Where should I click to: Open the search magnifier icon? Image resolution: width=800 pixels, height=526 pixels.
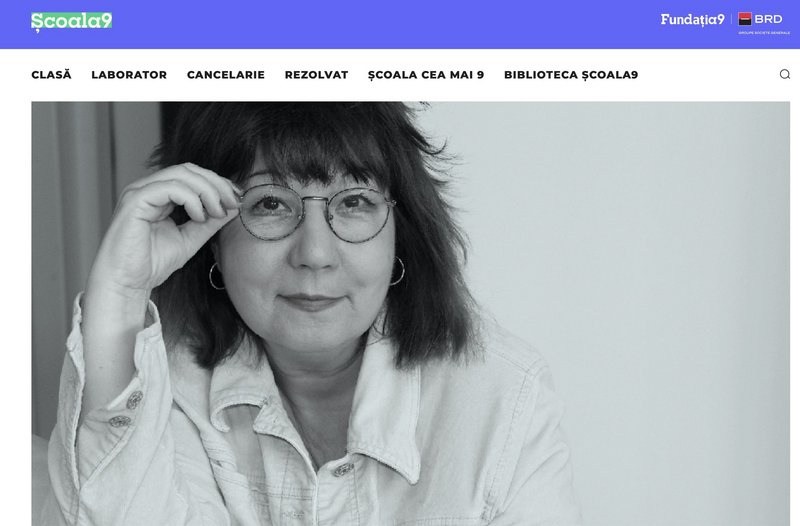pos(784,74)
